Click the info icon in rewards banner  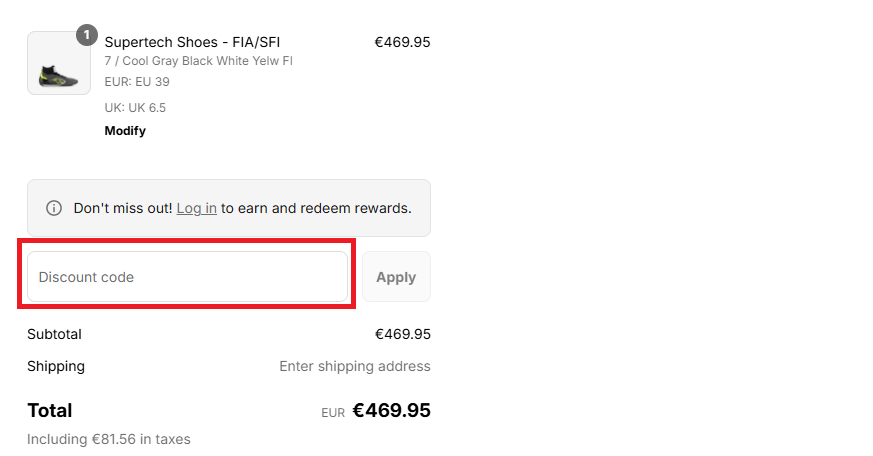tap(54, 208)
